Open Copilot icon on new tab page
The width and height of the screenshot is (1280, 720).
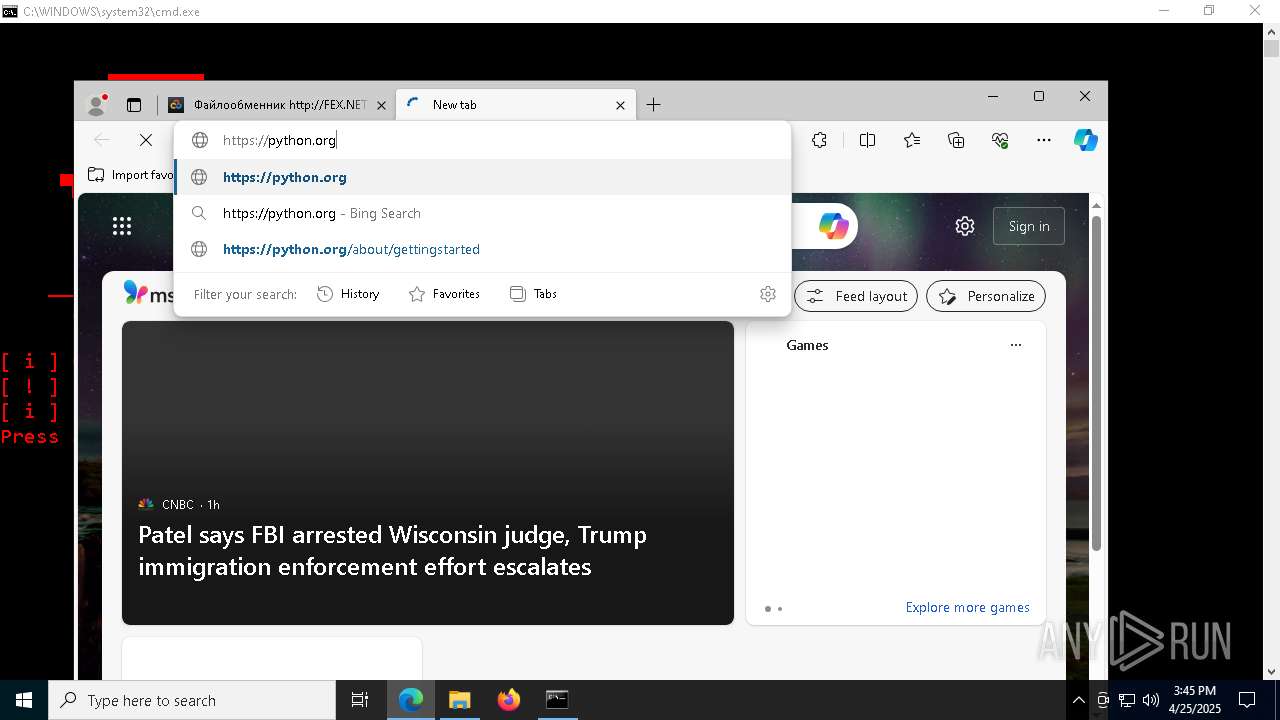(833, 226)
